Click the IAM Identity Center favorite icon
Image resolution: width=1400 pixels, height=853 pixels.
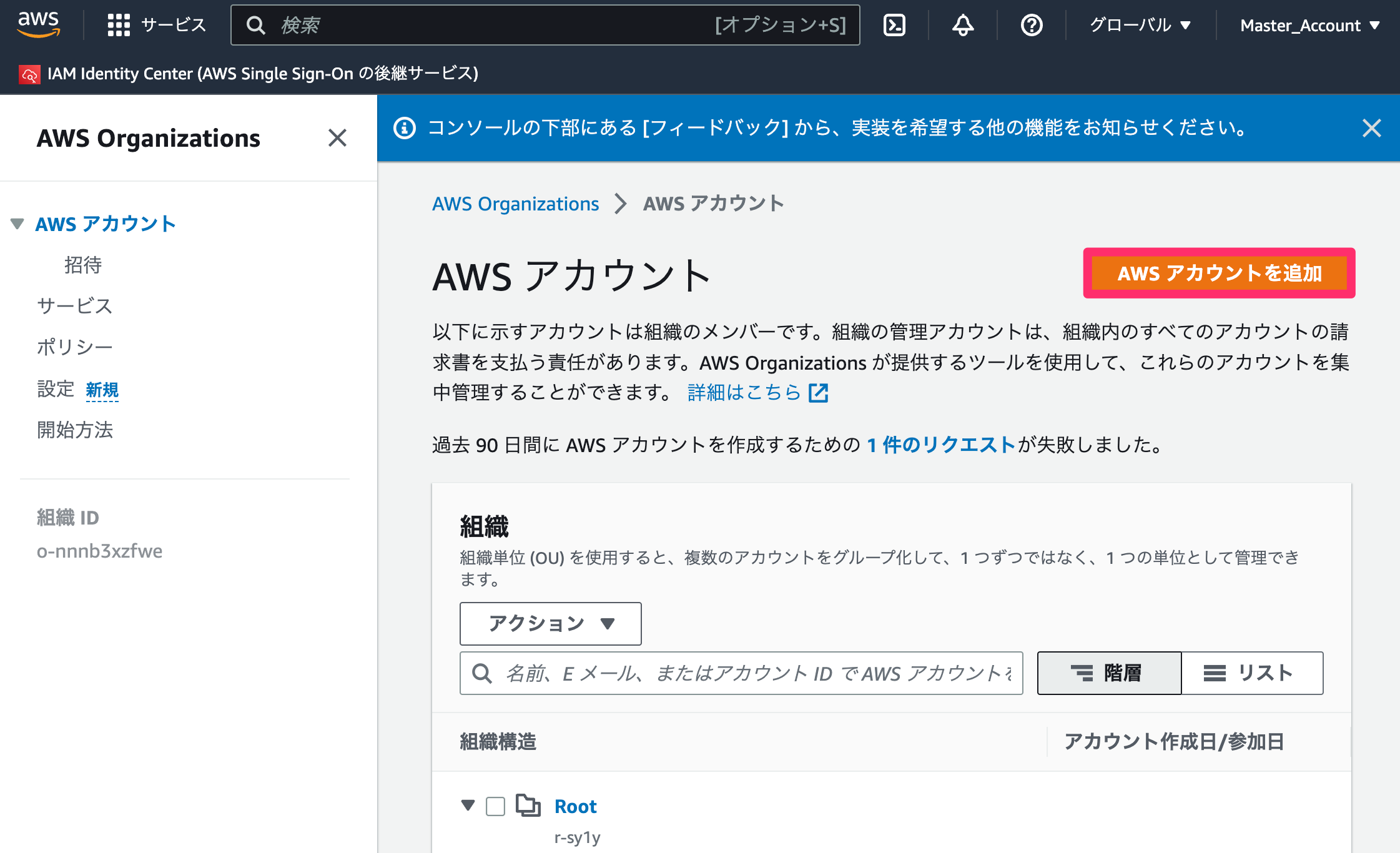pos(29,74)
